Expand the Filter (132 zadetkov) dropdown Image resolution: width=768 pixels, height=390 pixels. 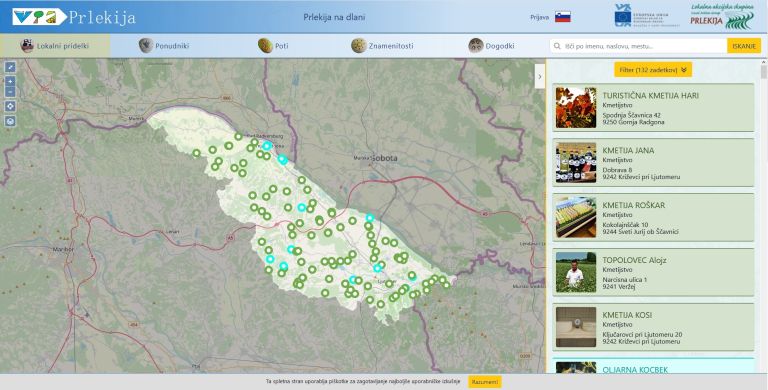653,70
